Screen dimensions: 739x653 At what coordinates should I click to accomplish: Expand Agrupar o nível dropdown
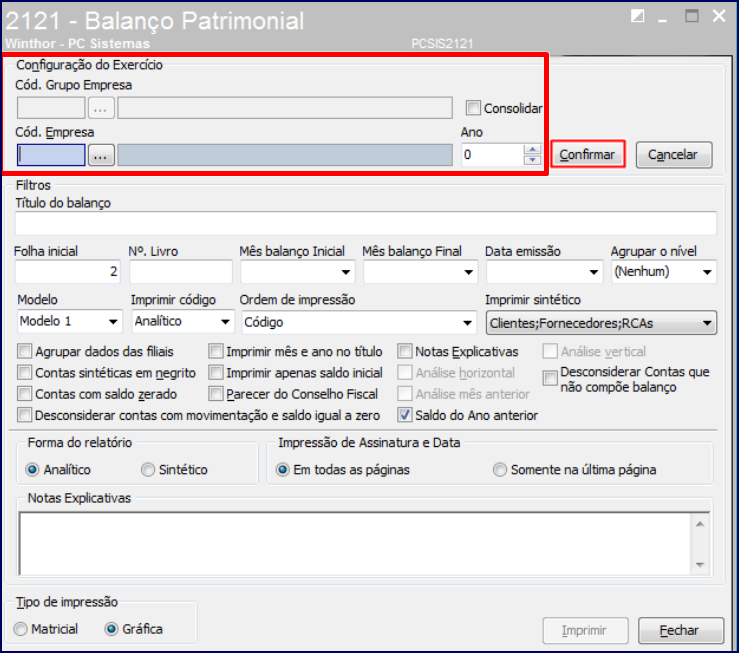pos(707,272)
